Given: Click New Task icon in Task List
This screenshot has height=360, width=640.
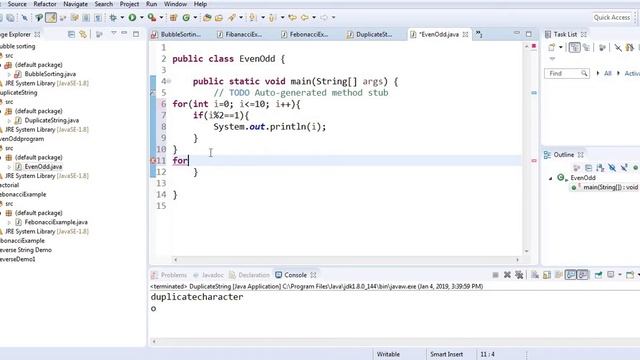Looking at the screenshot, I should 551,48.
